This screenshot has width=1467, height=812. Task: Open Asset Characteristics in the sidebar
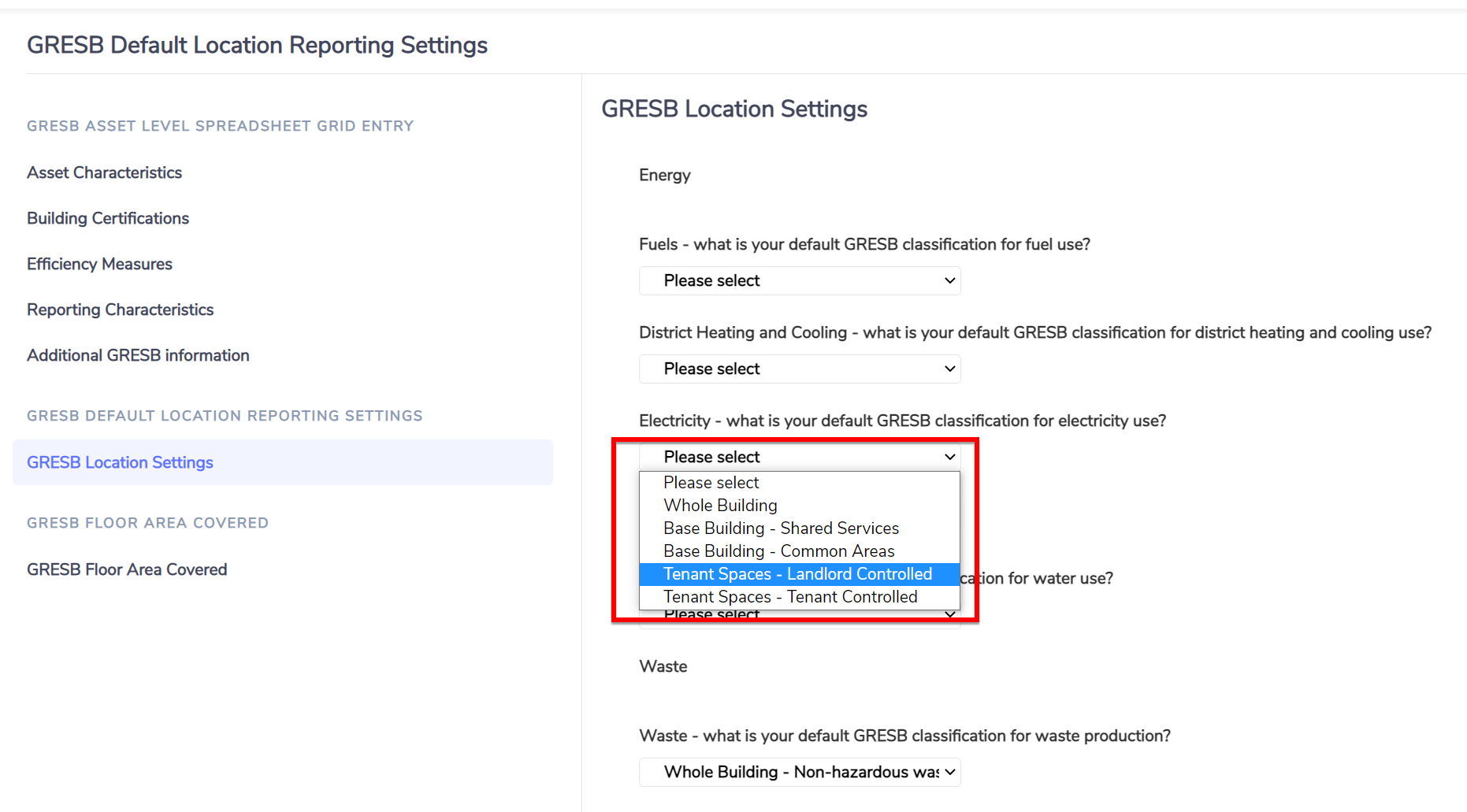[104, 172]
